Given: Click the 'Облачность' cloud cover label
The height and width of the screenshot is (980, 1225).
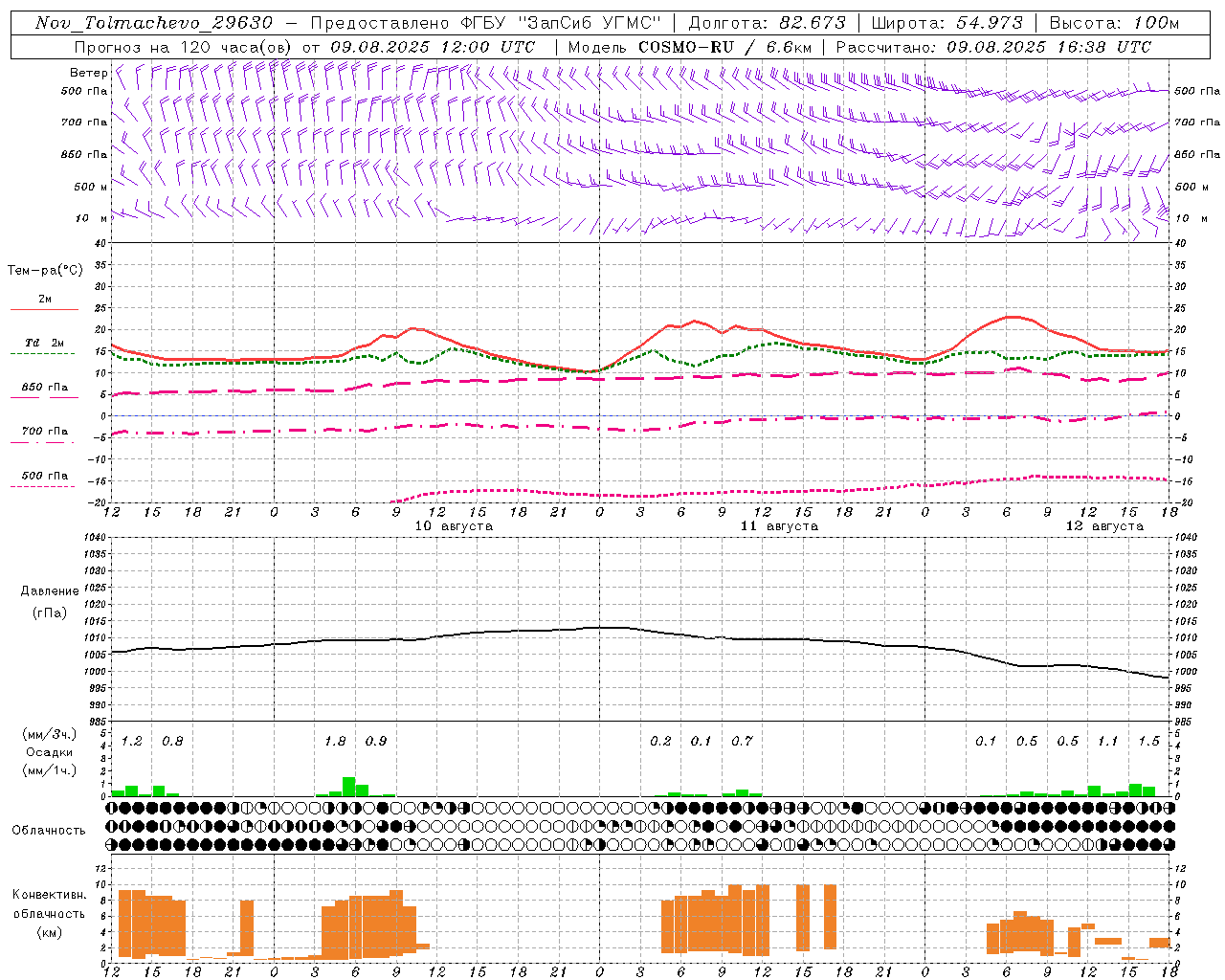Looking at the screenshot, I should point(49,831).
